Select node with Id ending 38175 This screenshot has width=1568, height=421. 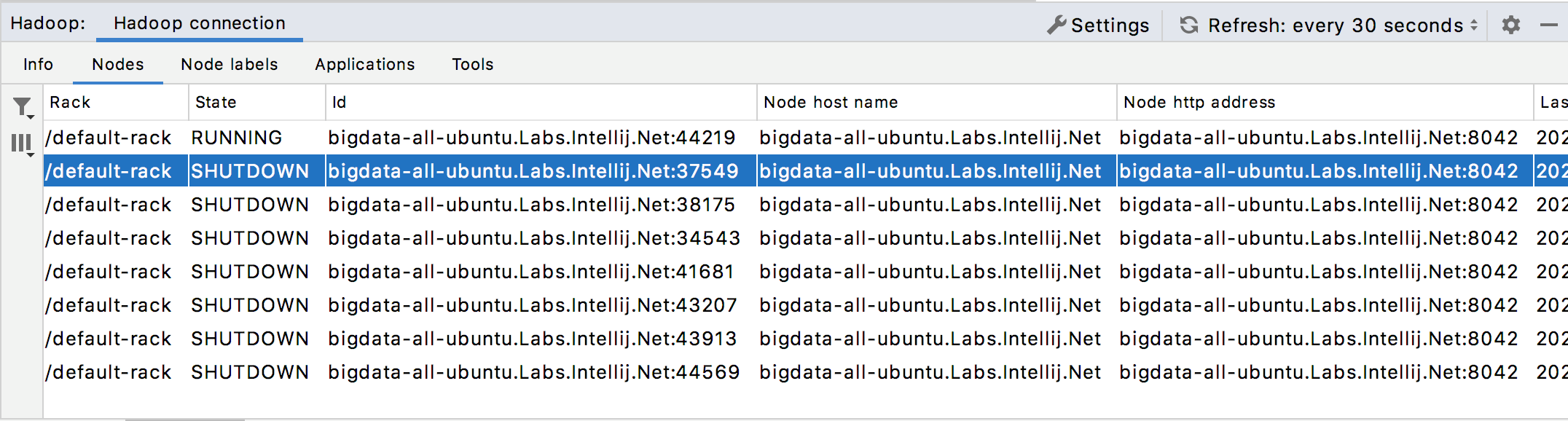(x=531, y=205)
